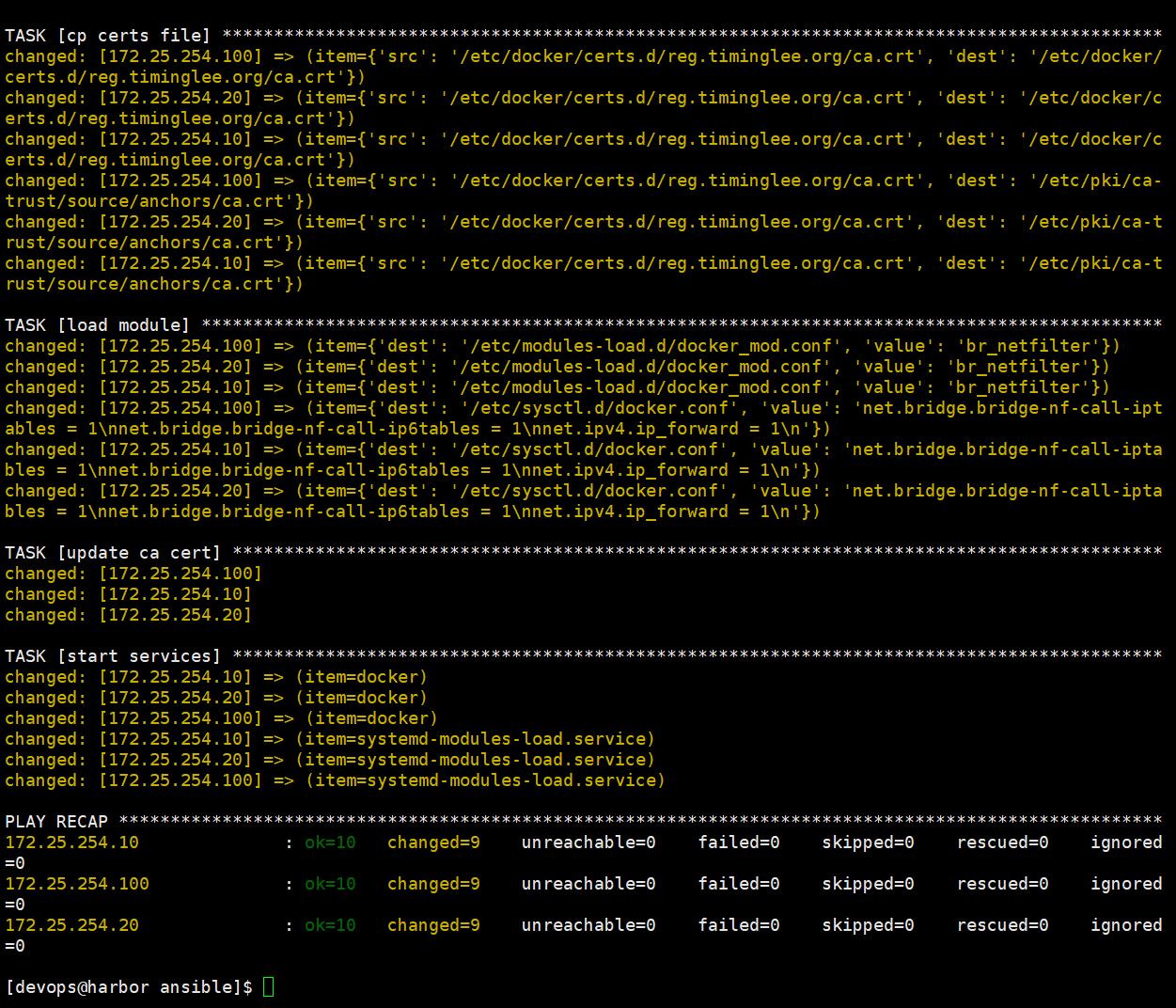This screenshot has width=1176, height=1008.
Task: Click the "PLAY RECAP" header
Action: pyautogui.click(x=56, y=822)
